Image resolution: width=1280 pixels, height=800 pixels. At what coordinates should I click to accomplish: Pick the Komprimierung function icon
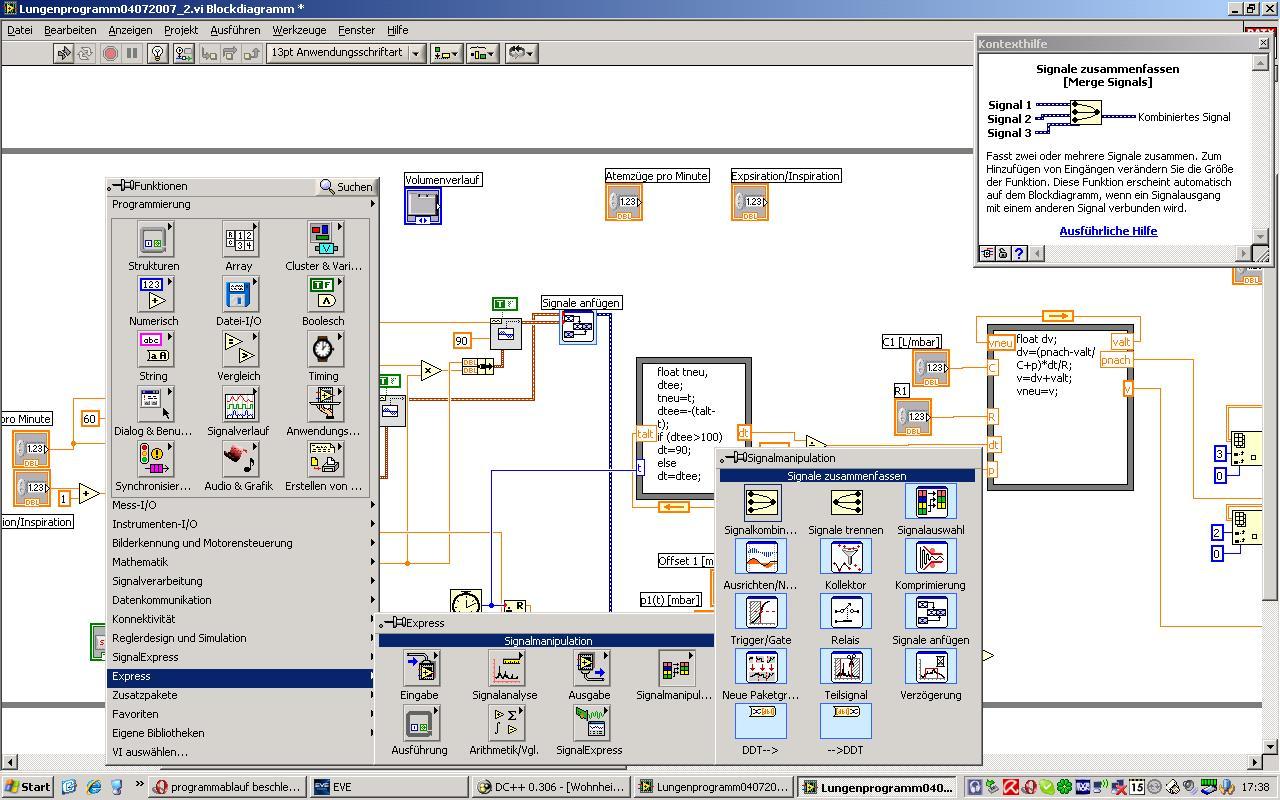pyautogui.click(x=931, y=558)
